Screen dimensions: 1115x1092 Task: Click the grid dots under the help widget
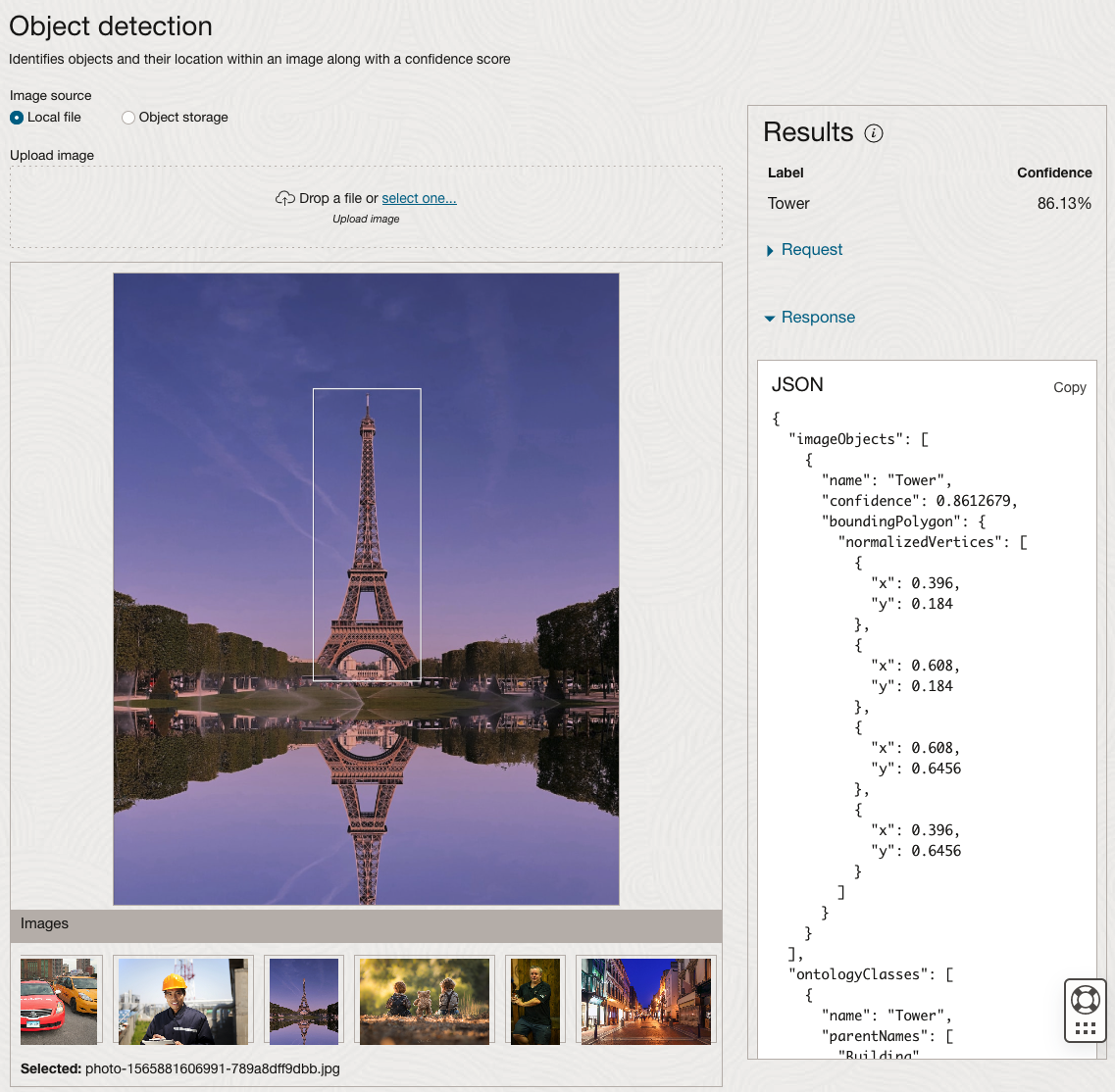1085,1028
